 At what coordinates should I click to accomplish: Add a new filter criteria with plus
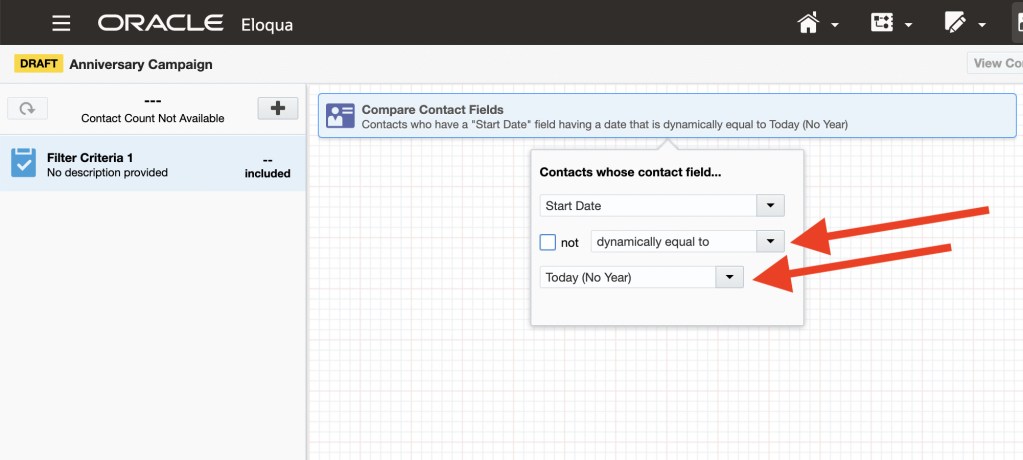click(278, 108)
